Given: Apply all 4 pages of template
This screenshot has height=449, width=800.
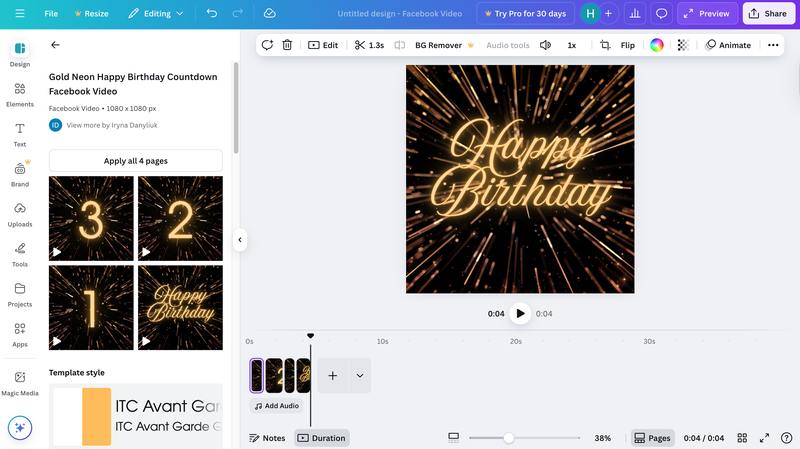Looking at the screenshot, I should tap(136, 161).
